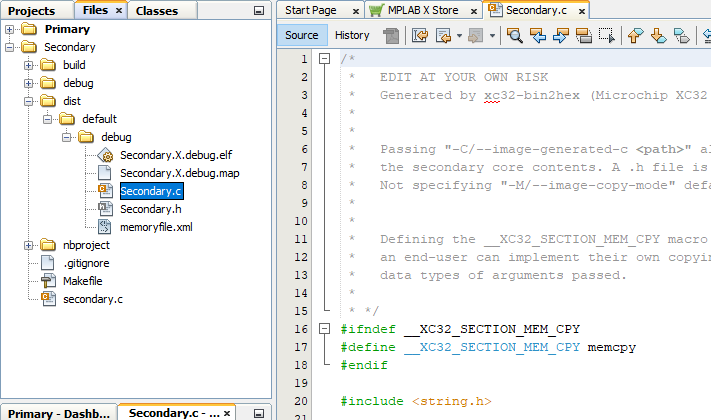Toggle Rectangular Selection mode icon
Image resolution: width=711 pixels, height=420 pixels.
(605, 36)
